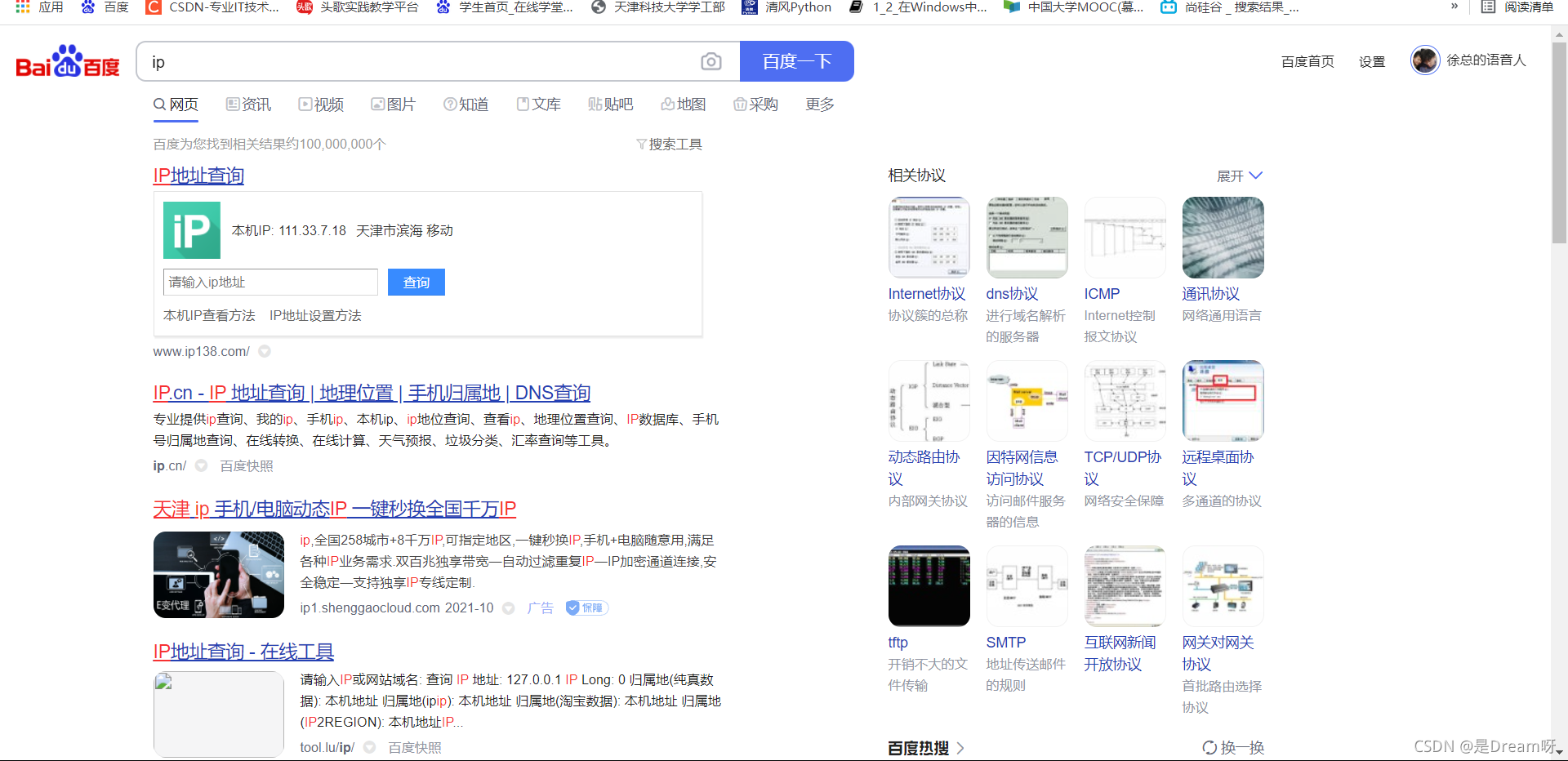This screenshot has height=761, width=1568.
Task: Open the 百度 bookmark in bookmarks bar
Action: (x=106, y=7)
